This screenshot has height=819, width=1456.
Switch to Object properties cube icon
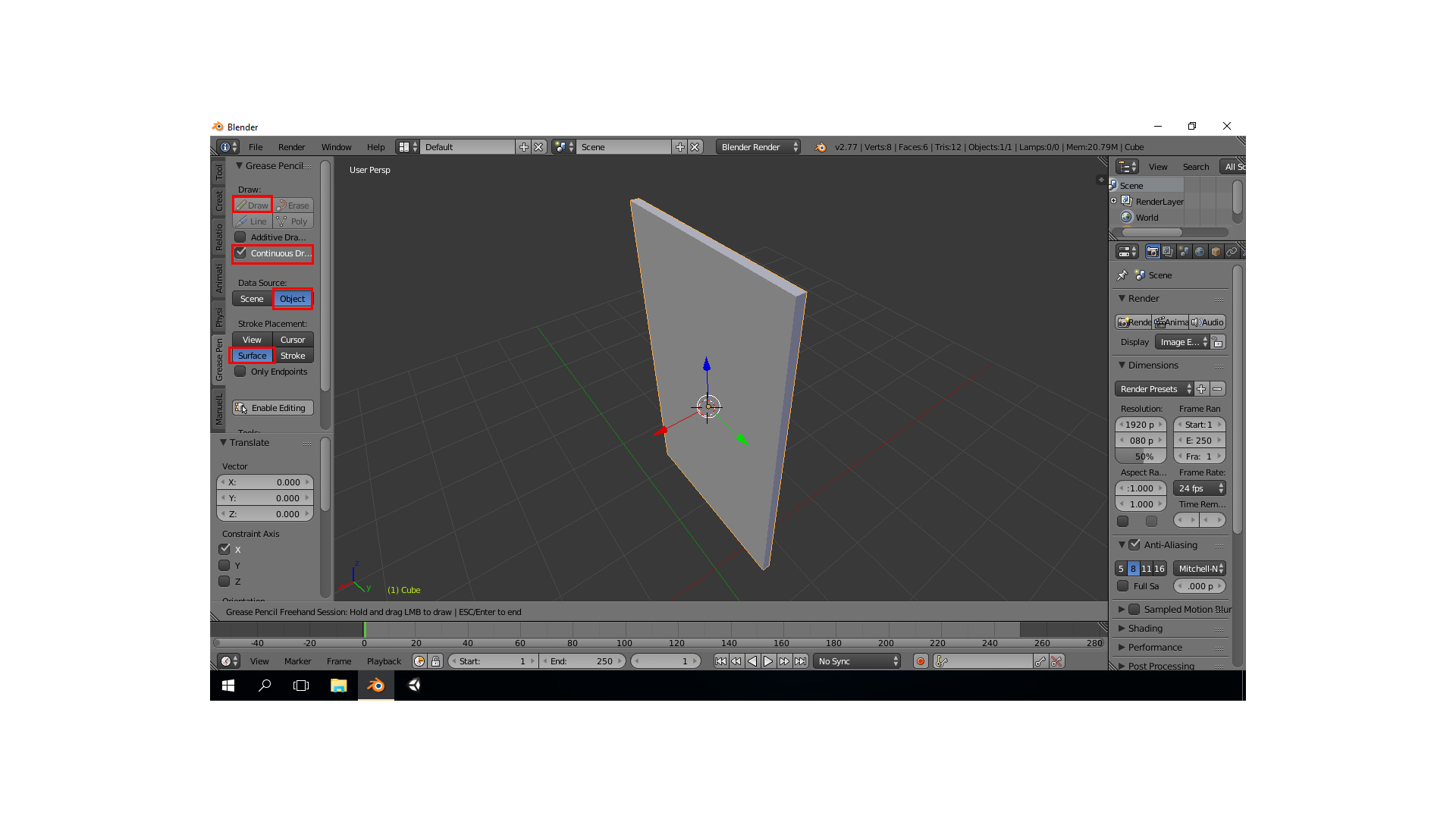pyautogui.click(x=1216, y=252)
